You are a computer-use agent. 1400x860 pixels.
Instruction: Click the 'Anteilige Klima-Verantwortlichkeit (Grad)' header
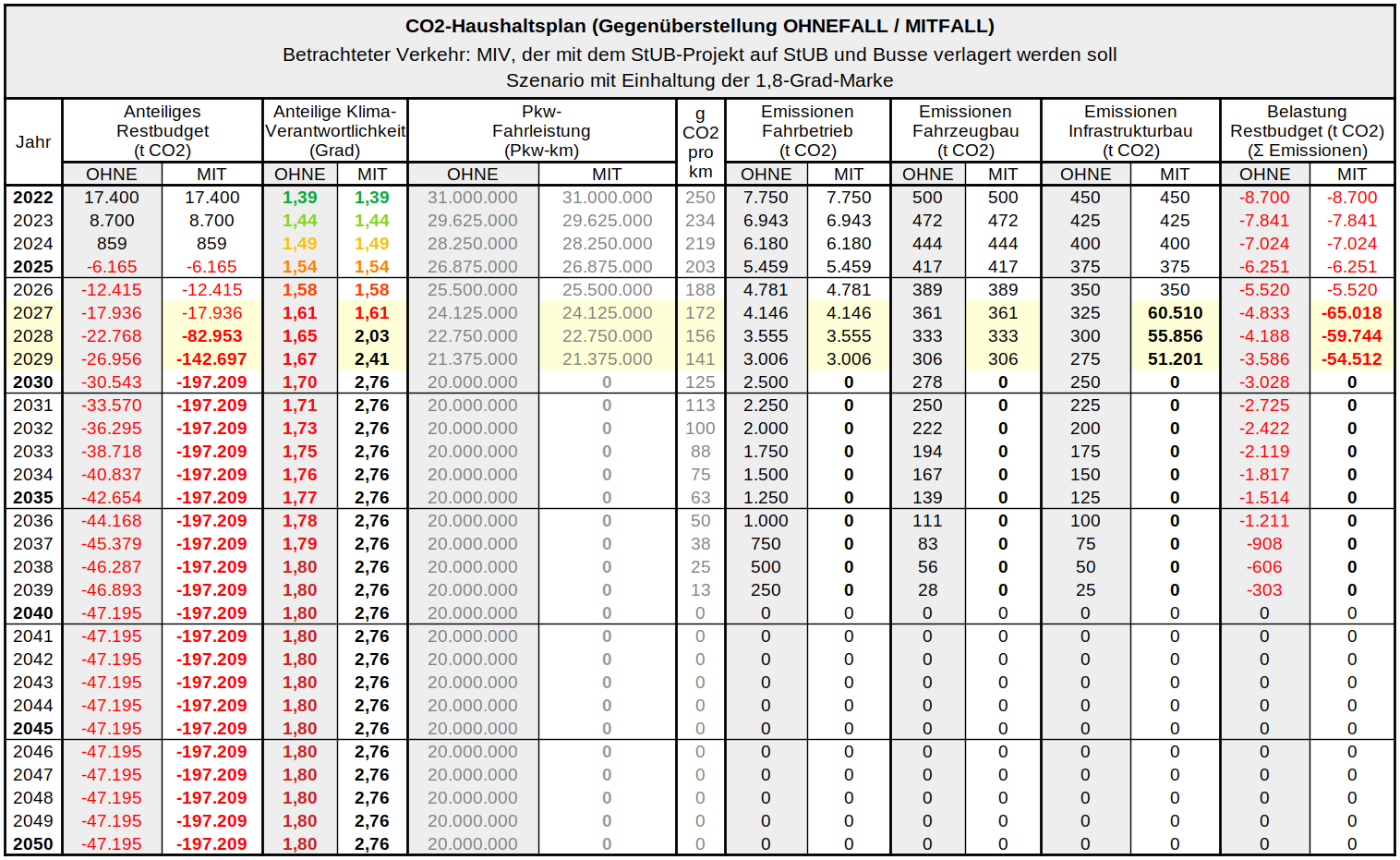pos(335,131)
